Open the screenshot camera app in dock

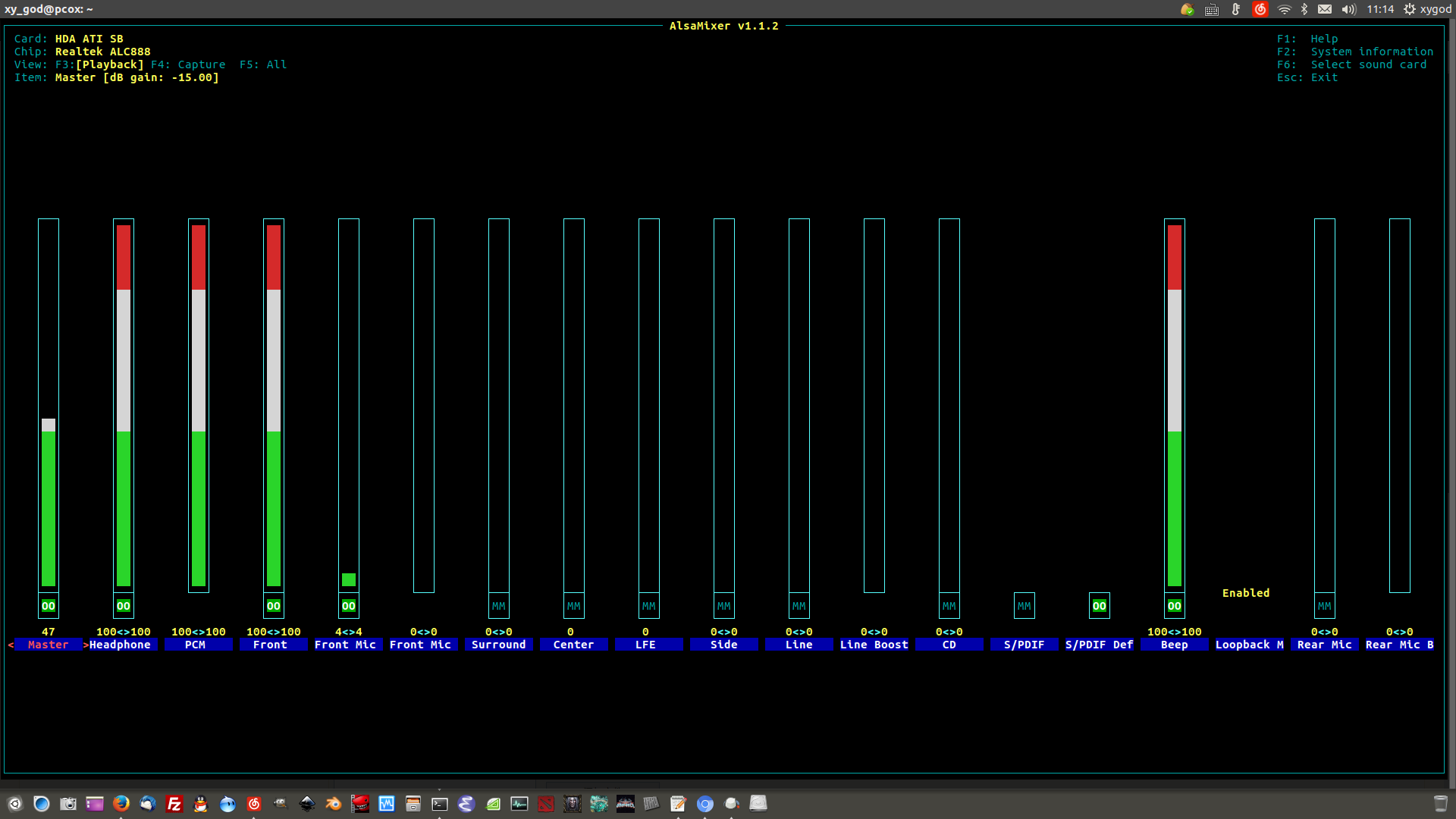coord(68,803)
